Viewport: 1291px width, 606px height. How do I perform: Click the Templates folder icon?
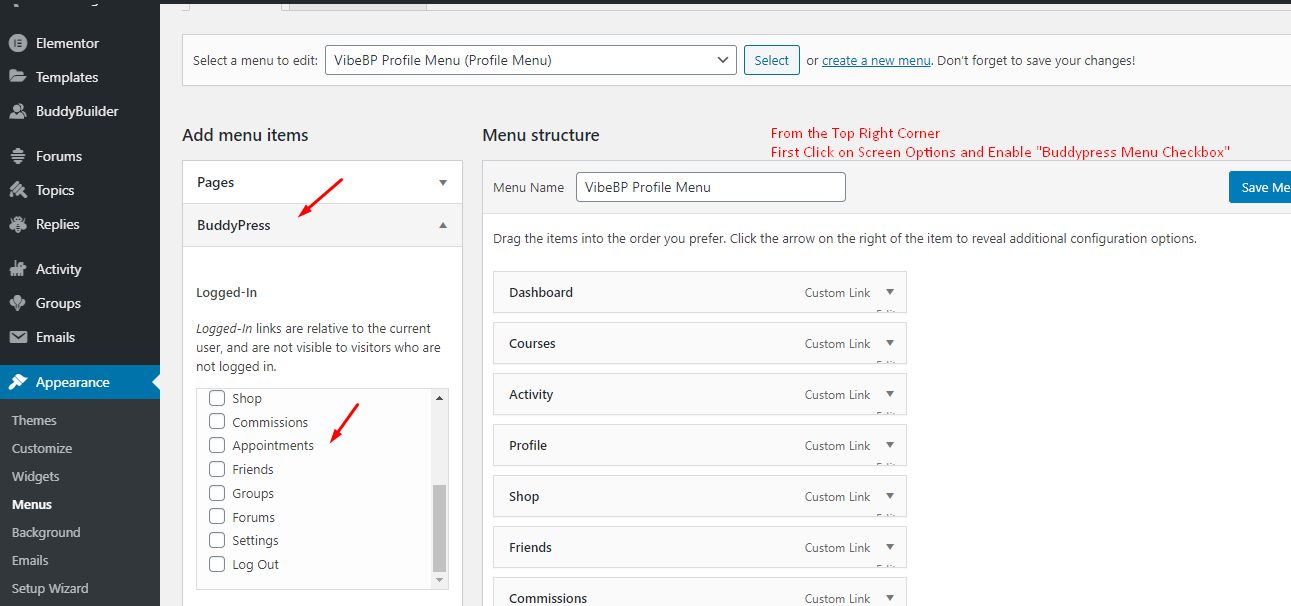point(17,77)
